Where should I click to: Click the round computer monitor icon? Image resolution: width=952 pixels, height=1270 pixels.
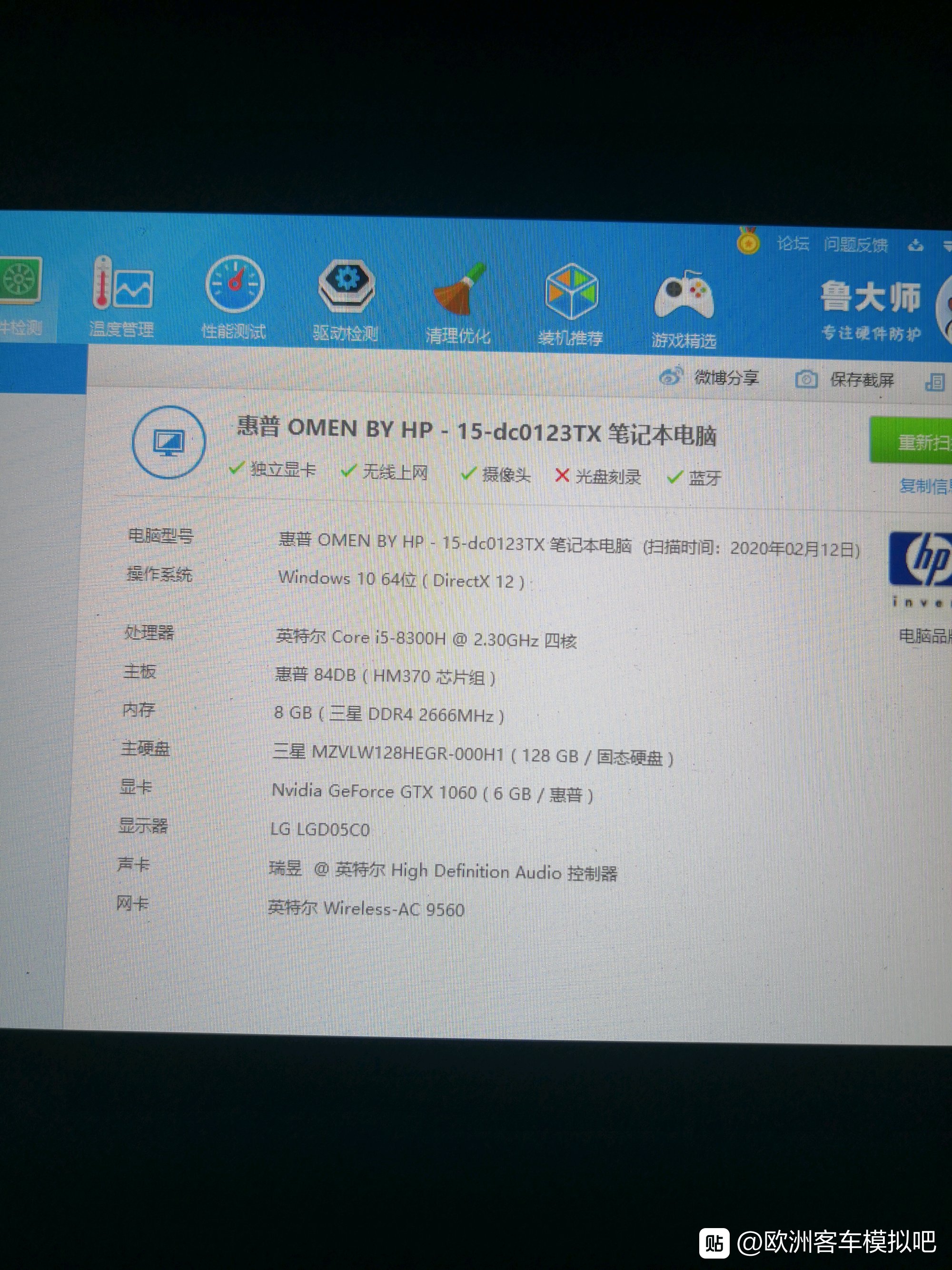click(x=169, y=442)
